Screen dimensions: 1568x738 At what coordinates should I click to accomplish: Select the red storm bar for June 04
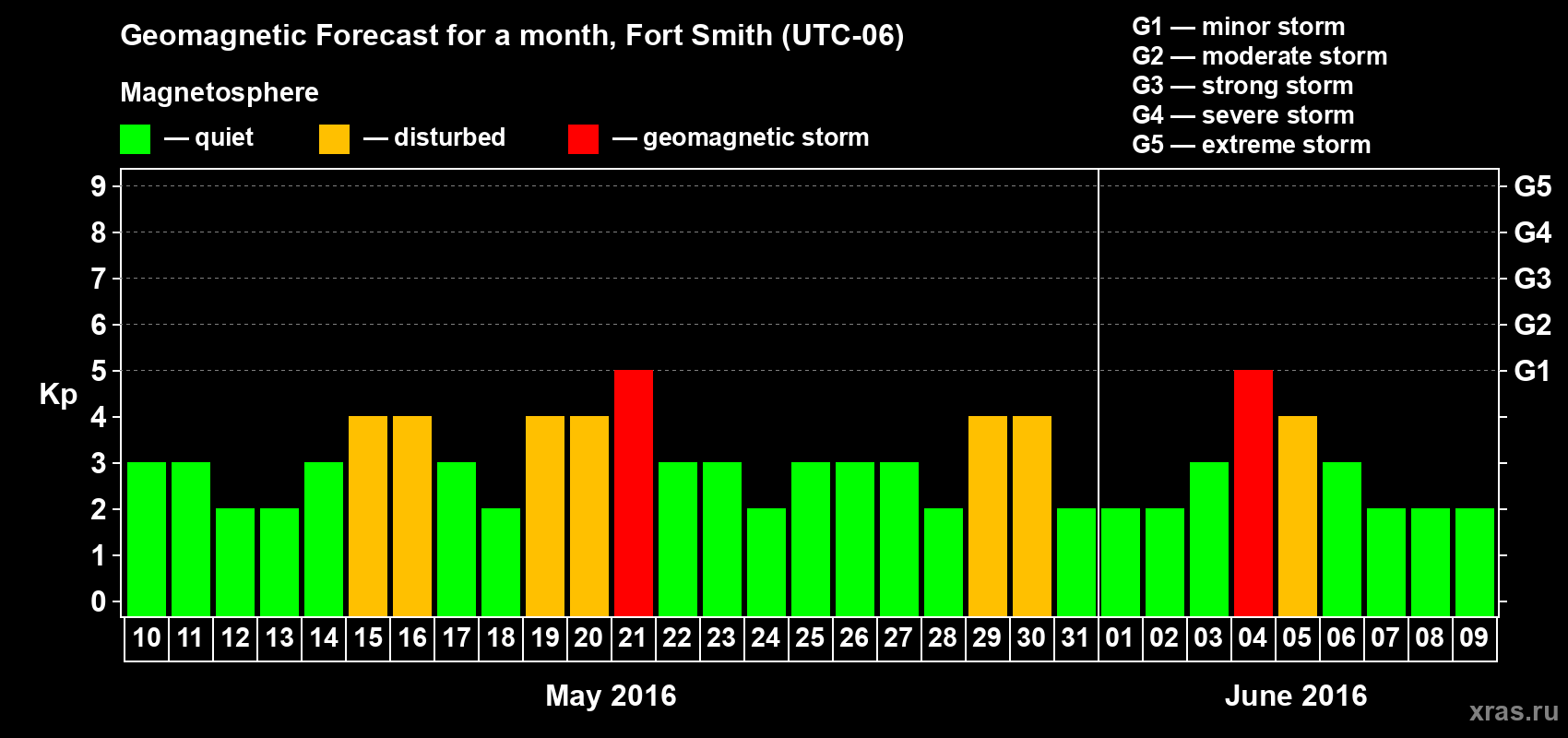click(1253, 494)
